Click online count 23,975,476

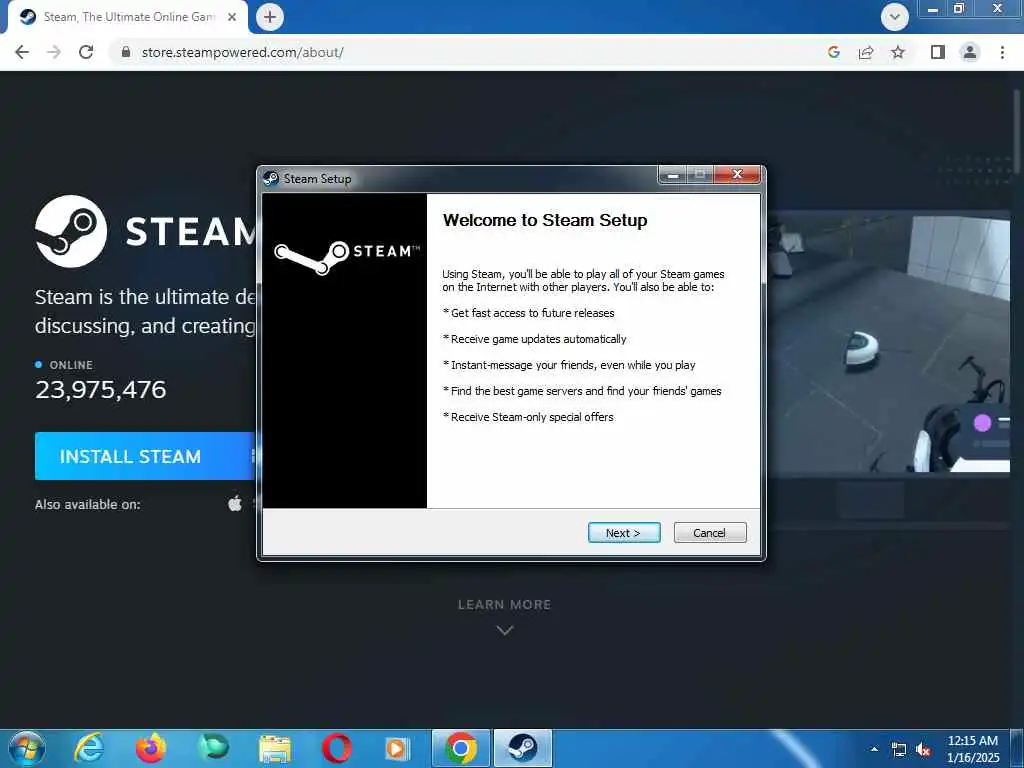(101, 390)
